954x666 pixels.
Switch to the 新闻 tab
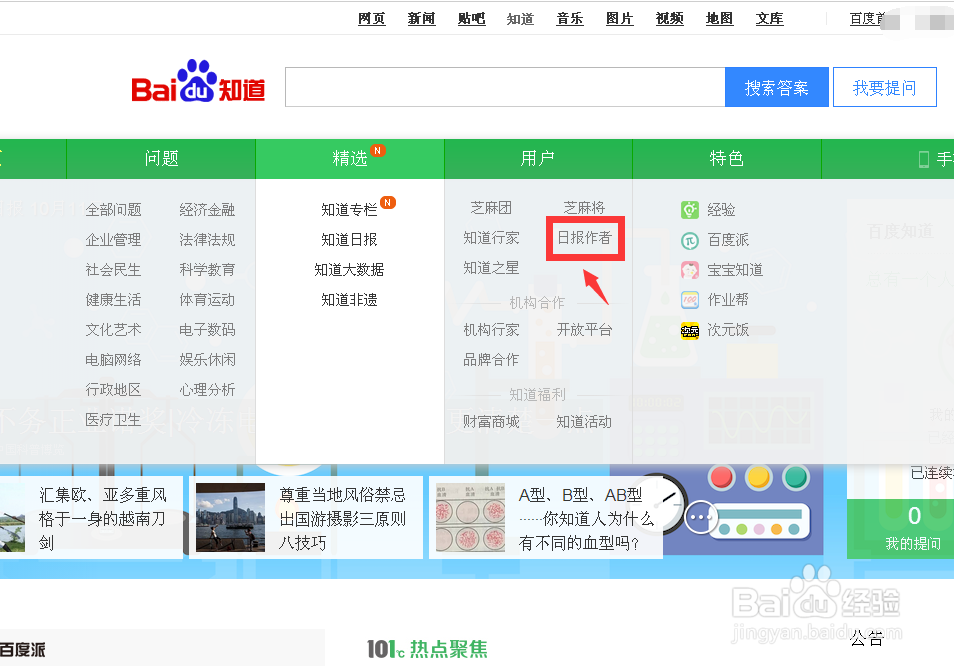[x=420, y=17]
